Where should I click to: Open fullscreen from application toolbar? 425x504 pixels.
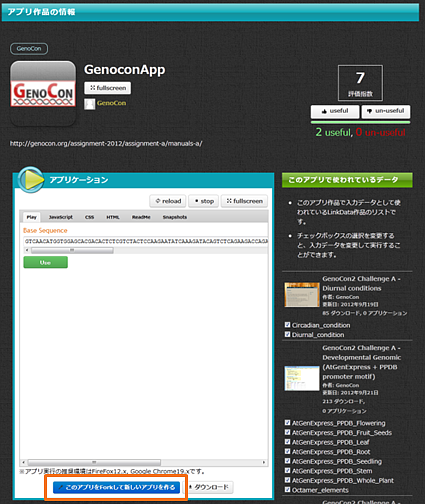[x=244, y=201]
